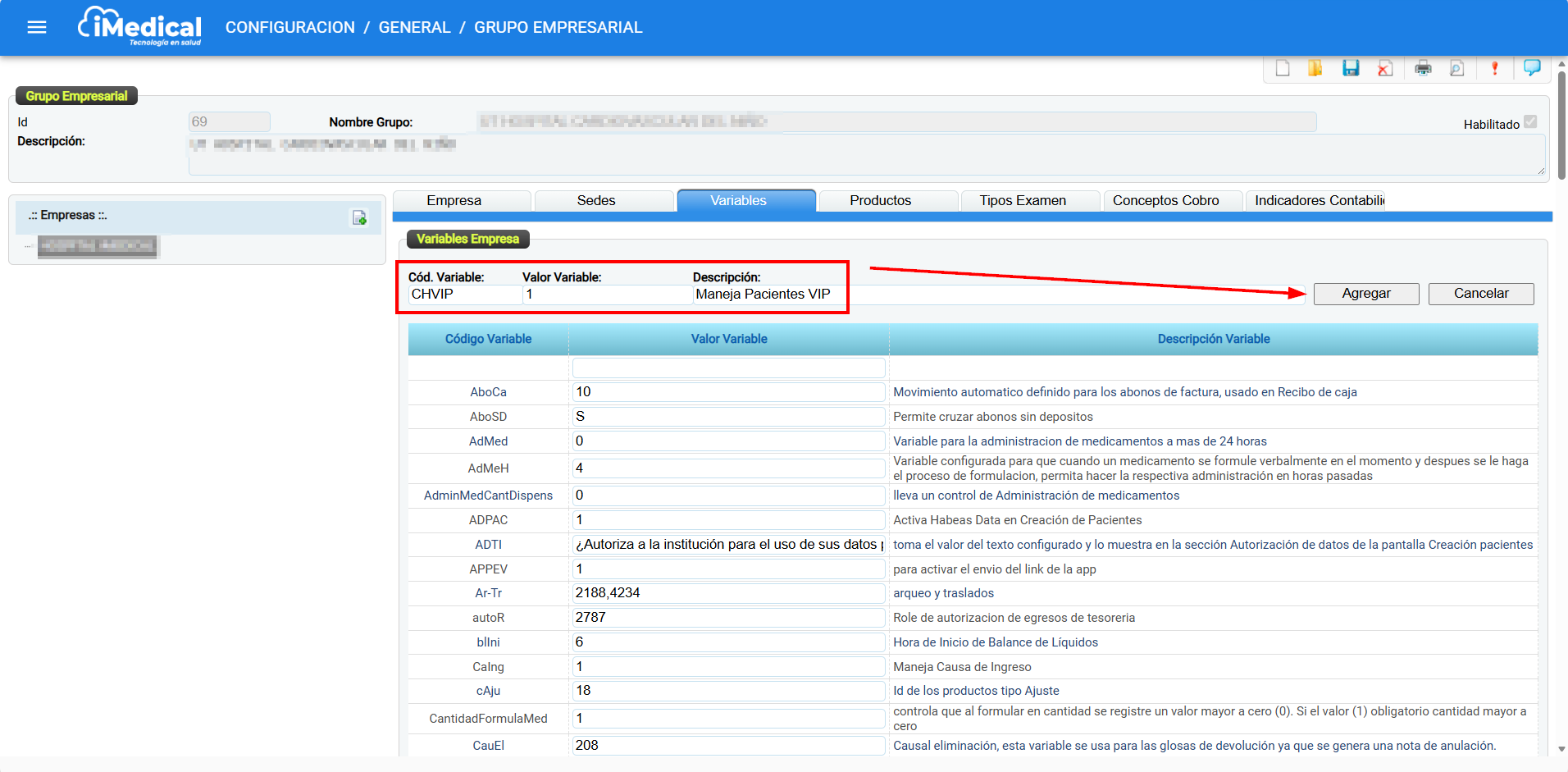Add new company in Empresas panel
The width and height of the screenshot is (1568, 772).
[x=359, y=217]
